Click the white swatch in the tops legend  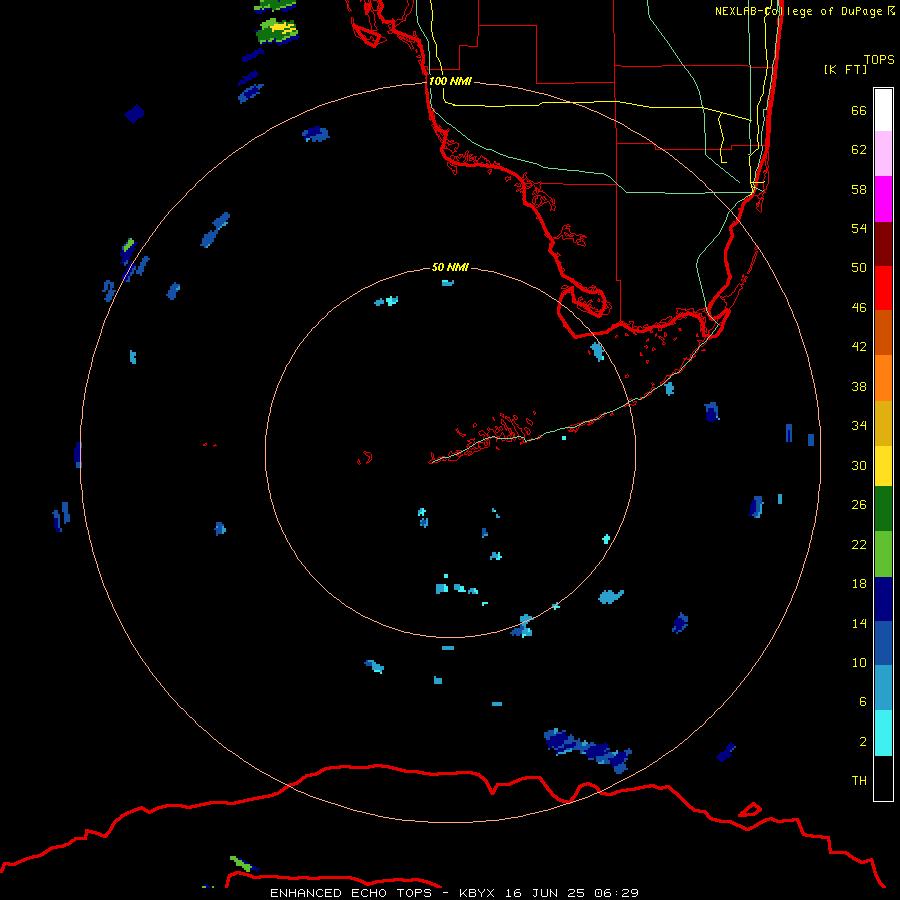point(883,110)
